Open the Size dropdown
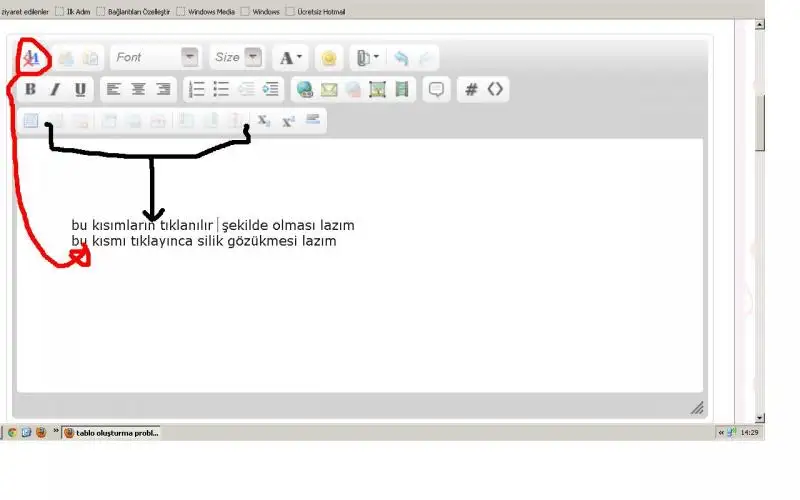 tap(237, 58)
